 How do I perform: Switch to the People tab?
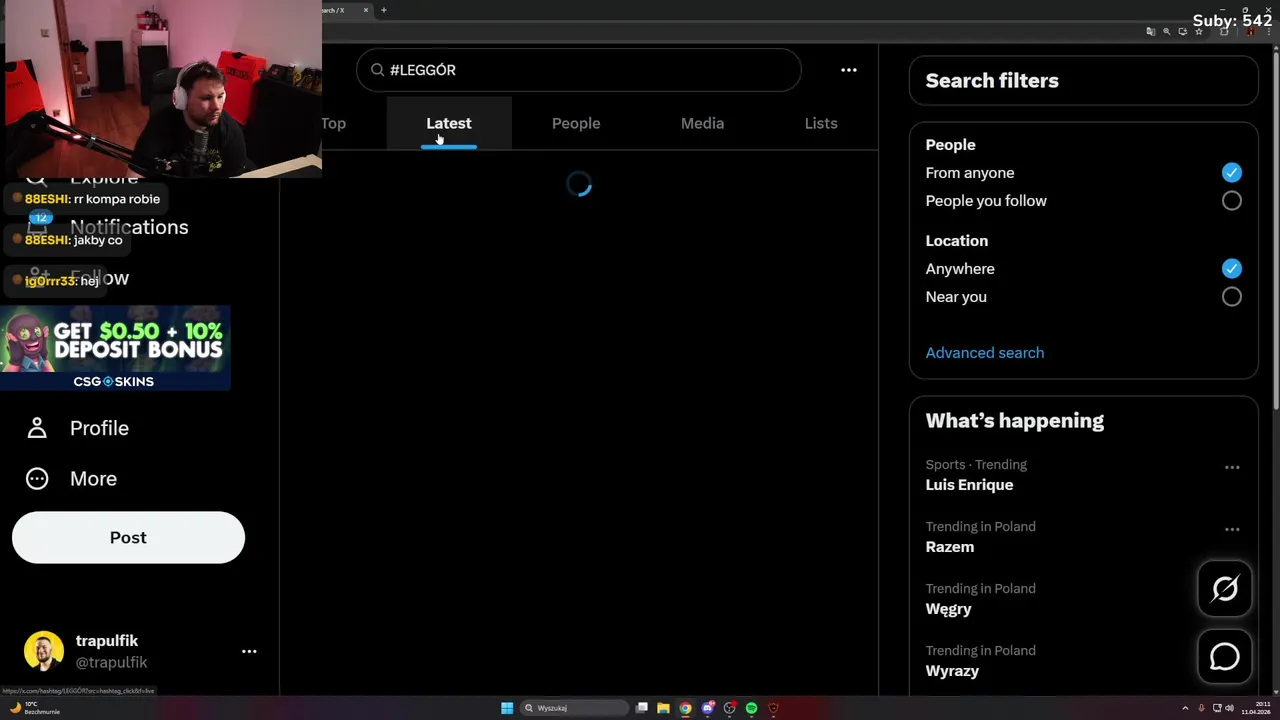pyautogui.click(x=576, y=123)
